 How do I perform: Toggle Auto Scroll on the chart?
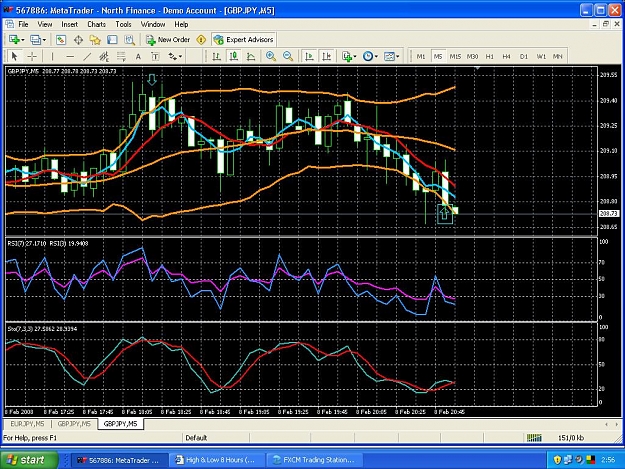[x=309, y=57]
